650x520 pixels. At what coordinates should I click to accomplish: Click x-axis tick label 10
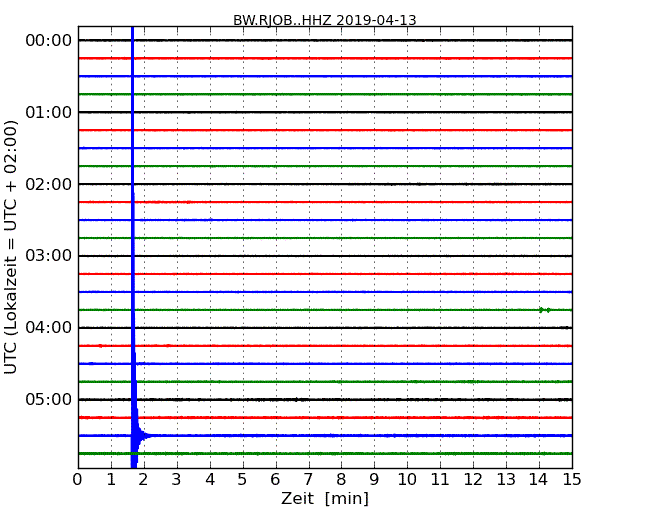(407, 480)
